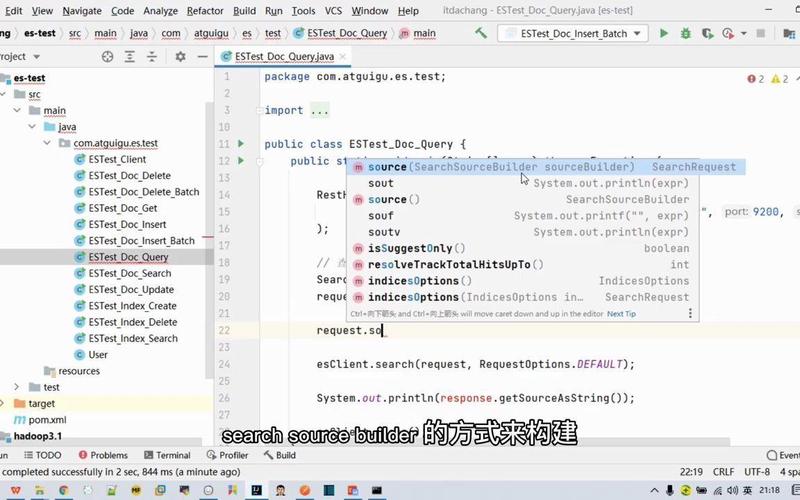This screenshot has height=500, width=800.
Task: Expand the test folder node
Action: (17, 387)
